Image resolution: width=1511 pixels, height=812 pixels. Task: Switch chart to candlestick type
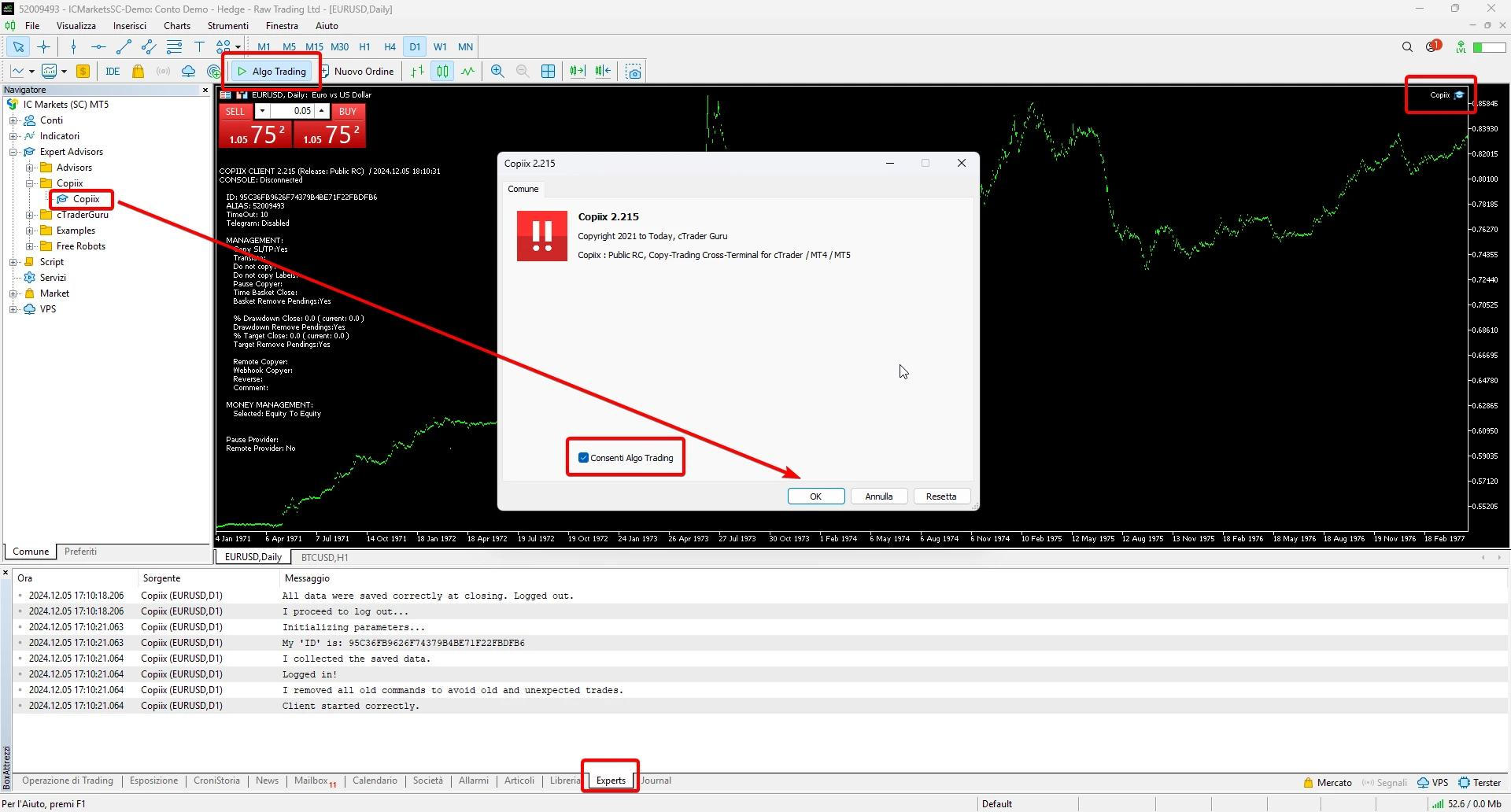[x=442, y=72]
